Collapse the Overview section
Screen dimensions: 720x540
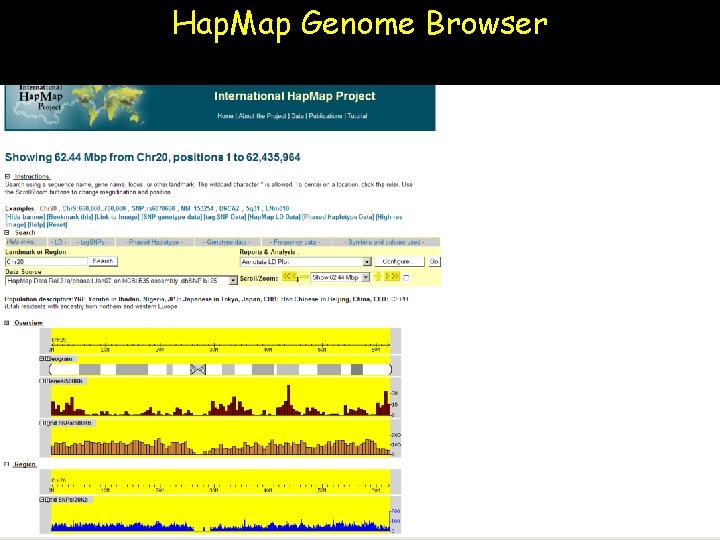(7, 323)
